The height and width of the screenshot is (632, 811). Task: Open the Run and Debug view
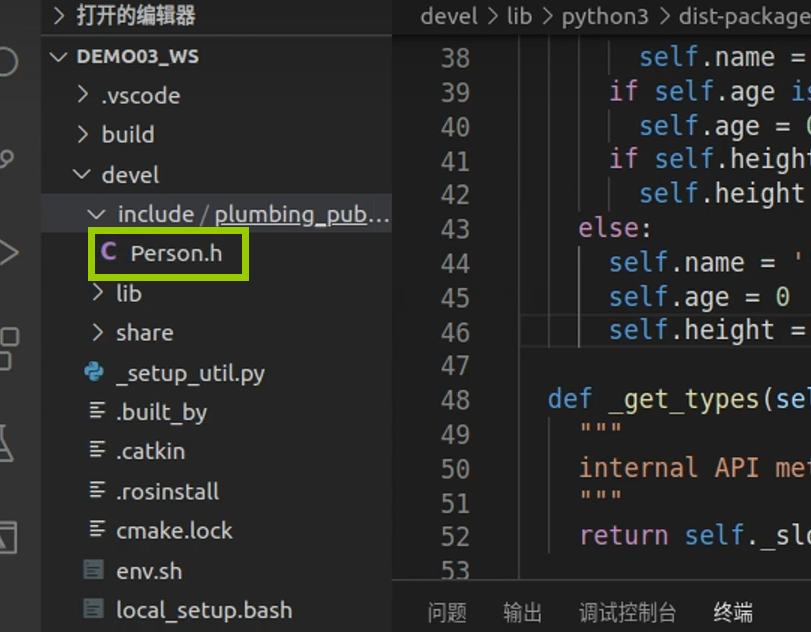[8, 252]
